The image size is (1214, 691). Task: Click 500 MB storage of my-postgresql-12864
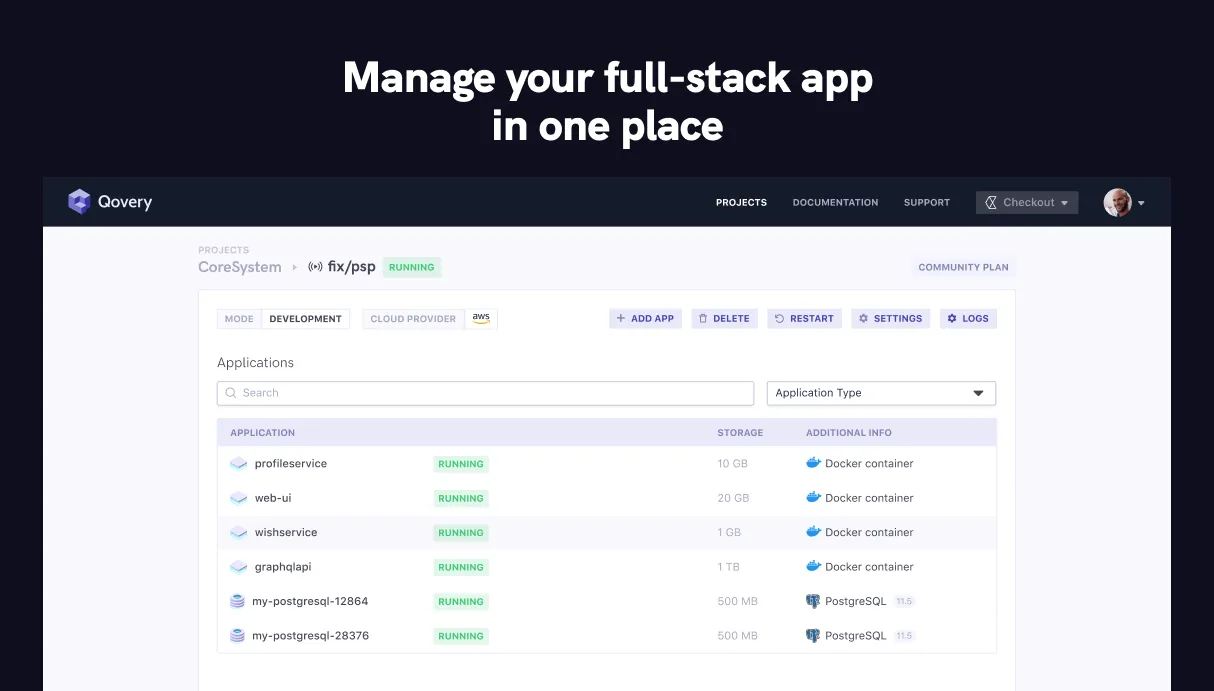[737, 602]
